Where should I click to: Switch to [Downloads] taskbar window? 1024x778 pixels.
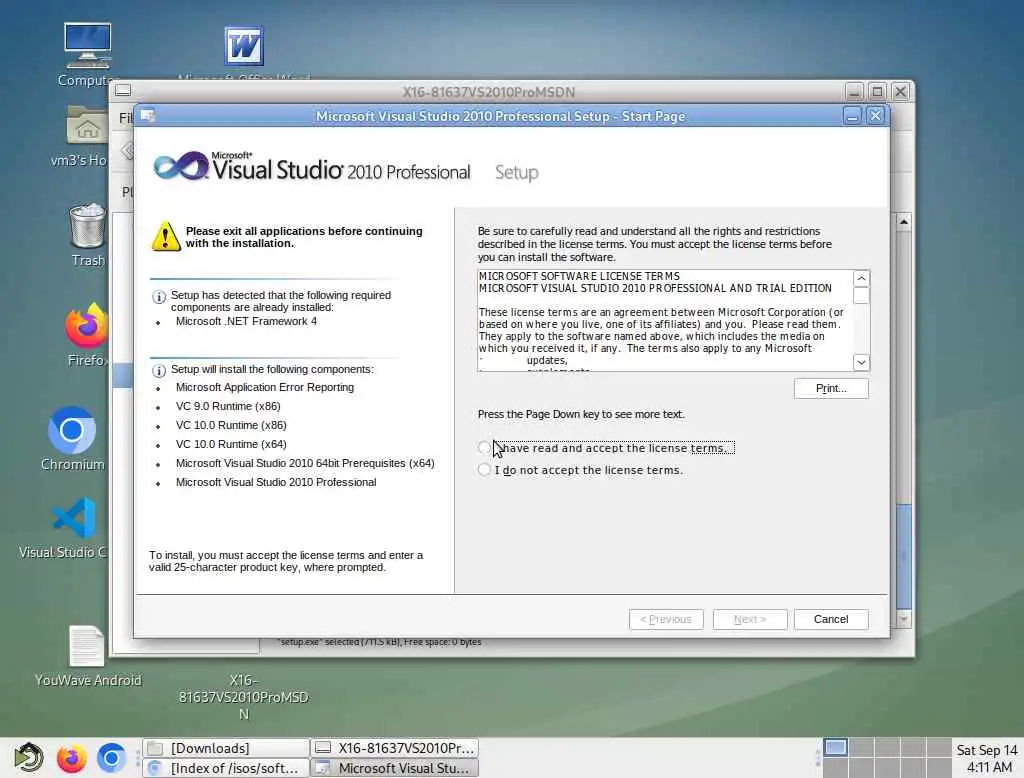click(x=226, y=748)
